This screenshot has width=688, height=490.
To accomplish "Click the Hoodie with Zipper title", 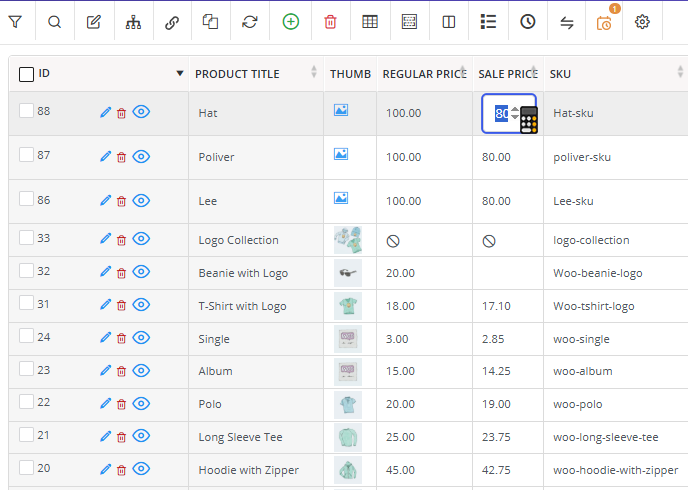I will pos(248,470).
